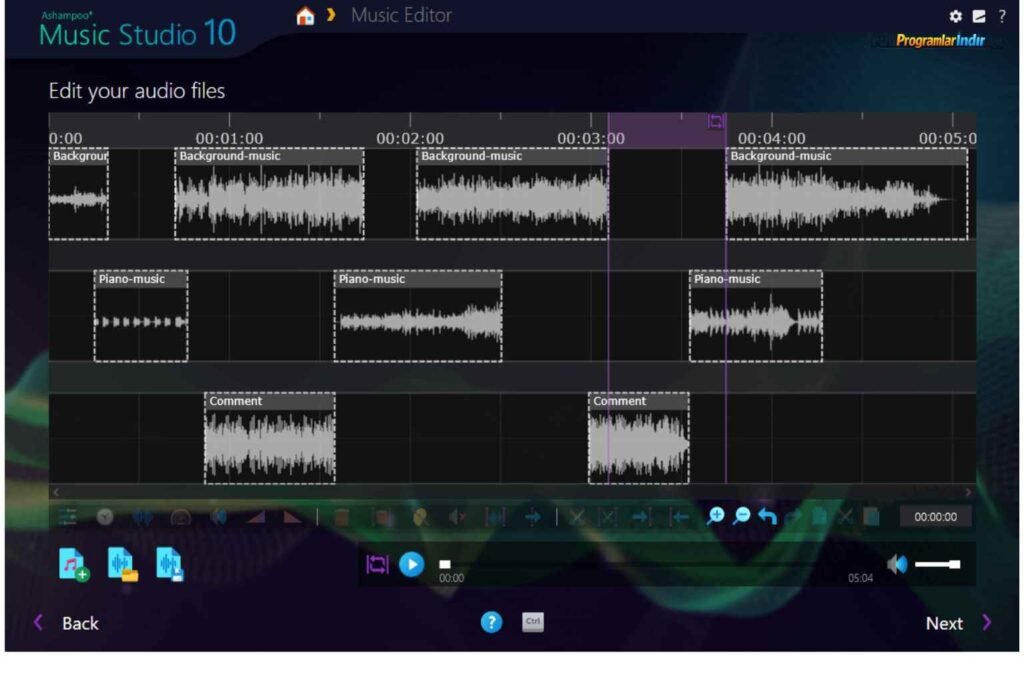Click the zoom out magnifier icon
The image size is (1024, 683).
[x=741, y=516]
